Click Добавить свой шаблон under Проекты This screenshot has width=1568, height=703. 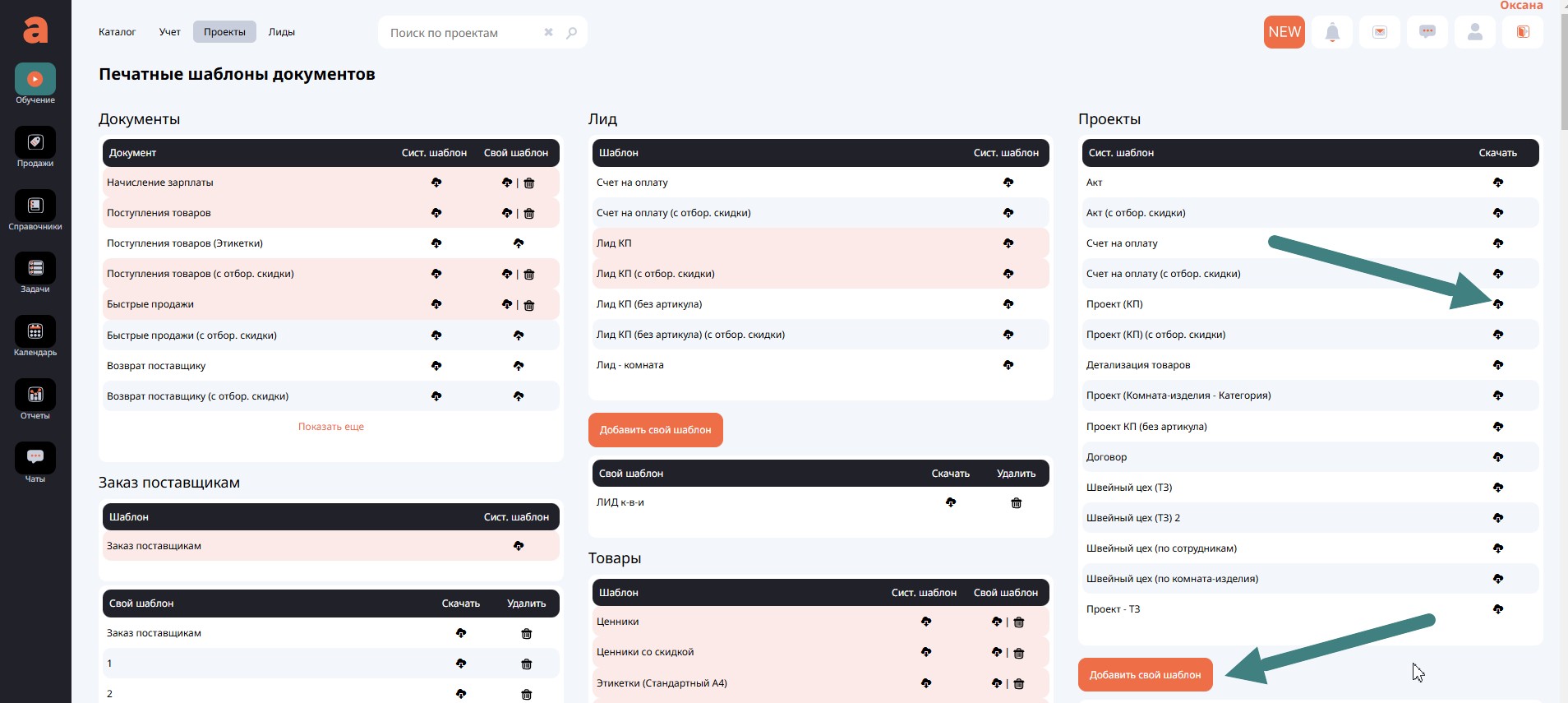[x=1145, y=675]
